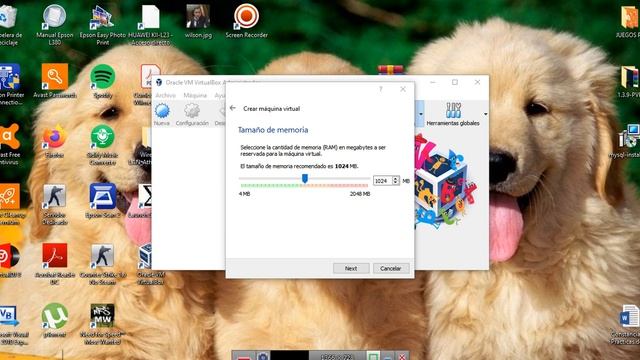Maximize the VirtualBox manager window
This screenshot has width=640, height=360.
(x=455, y=82)
